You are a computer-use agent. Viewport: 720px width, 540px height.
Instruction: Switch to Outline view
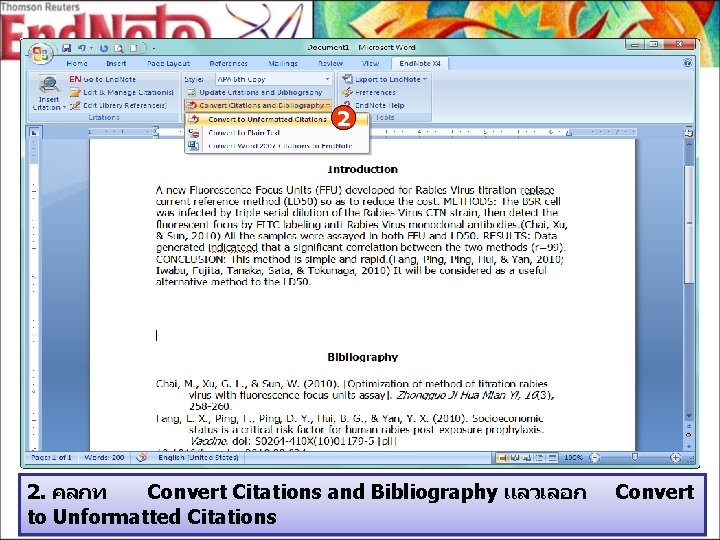(540, 458)
